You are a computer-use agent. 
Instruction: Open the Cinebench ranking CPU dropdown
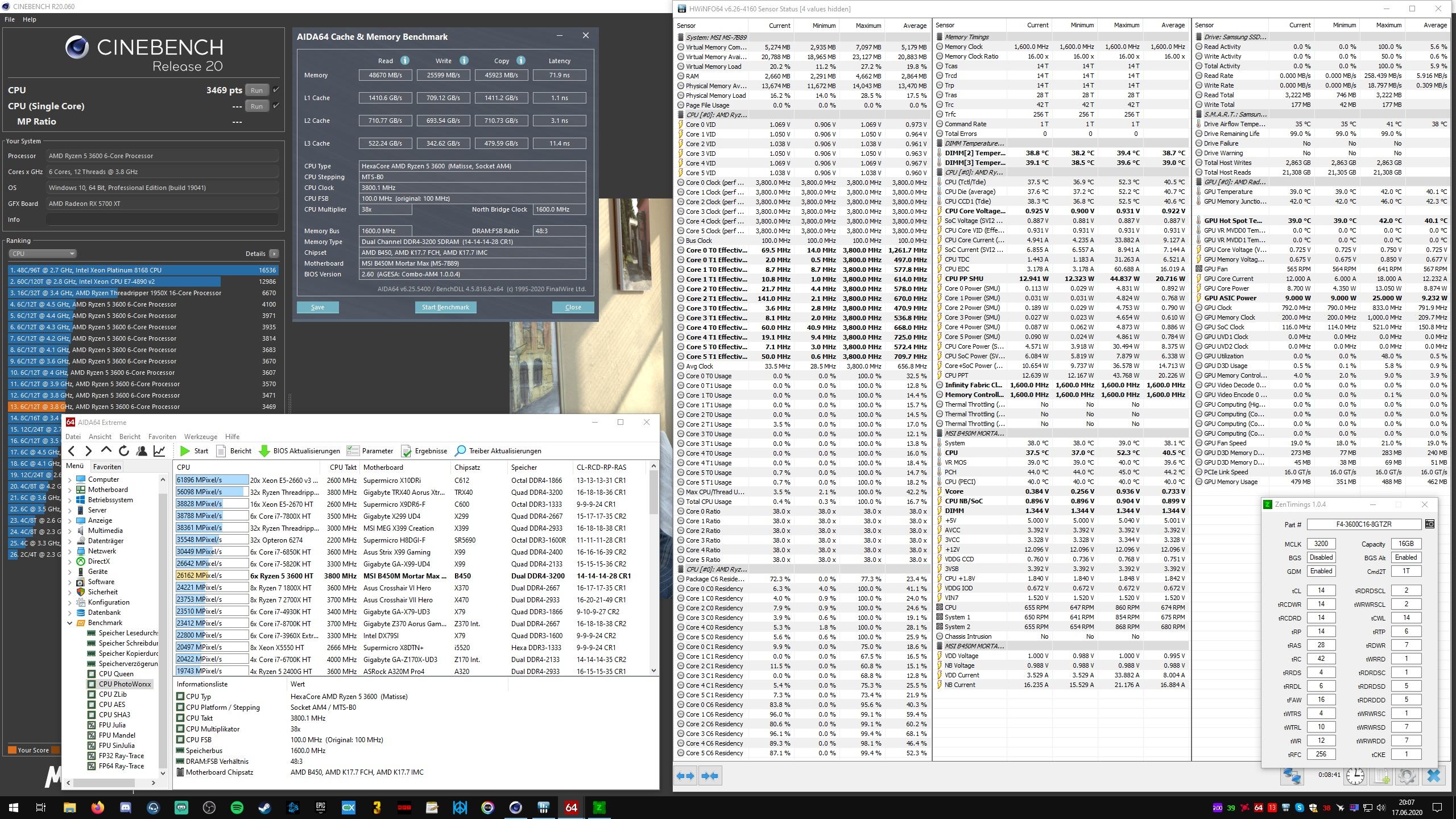[x=43, y=254]
